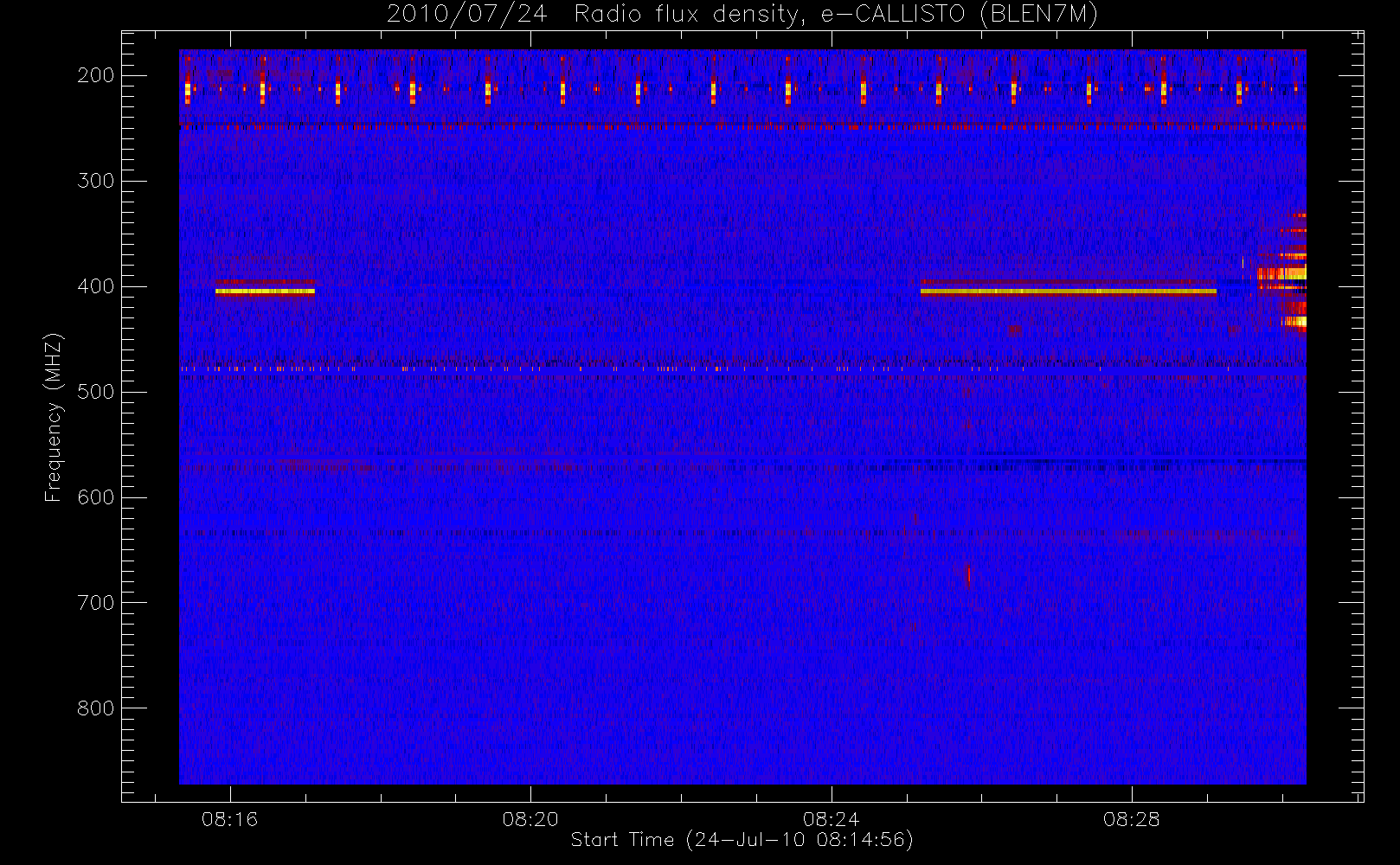The width and height of the screenshot is (1400, 865).
Task: Click the 500 frequency tick label
Action: pos(96,392)
